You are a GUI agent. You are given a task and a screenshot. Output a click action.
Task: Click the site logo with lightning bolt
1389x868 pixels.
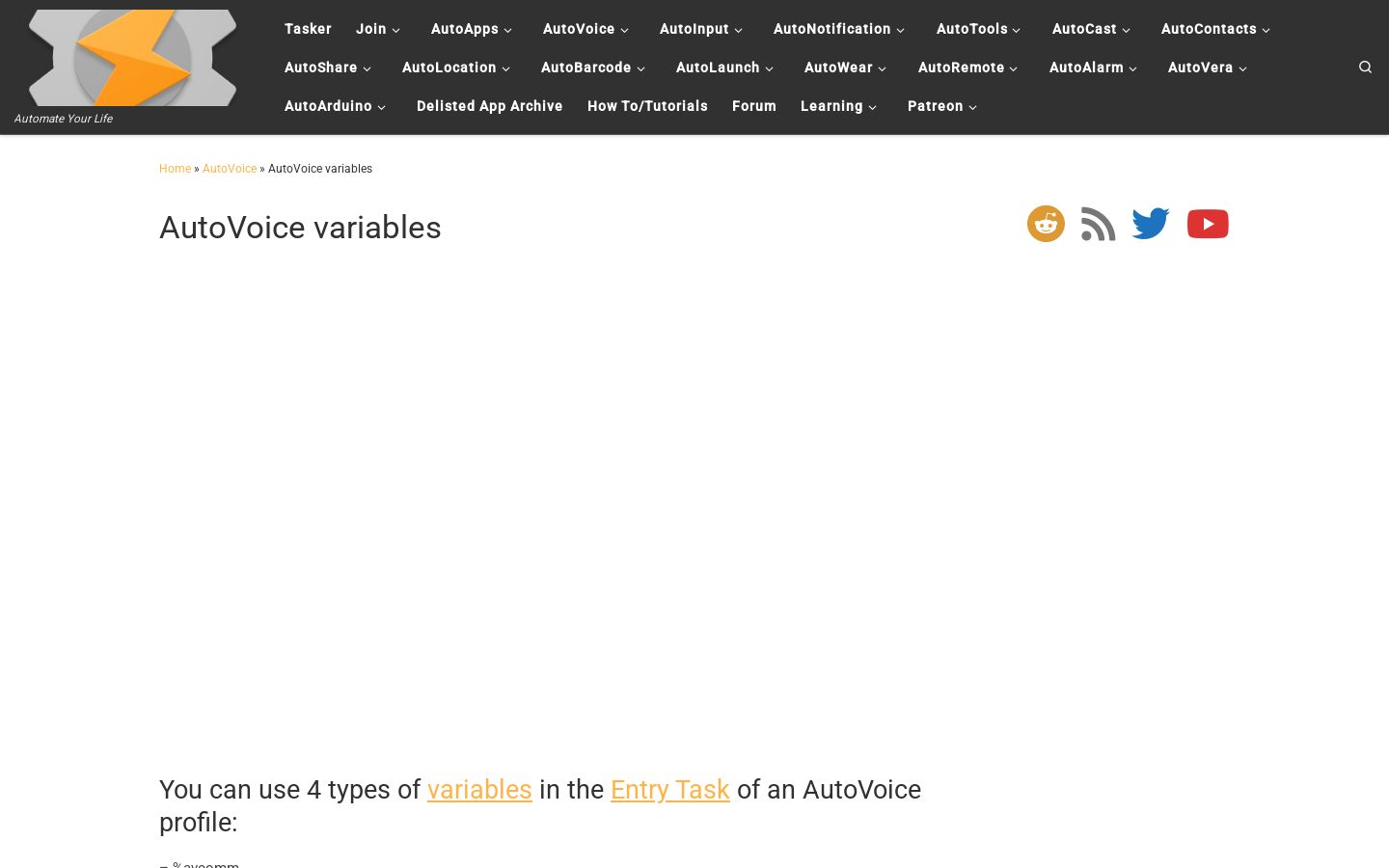(132, 58)
